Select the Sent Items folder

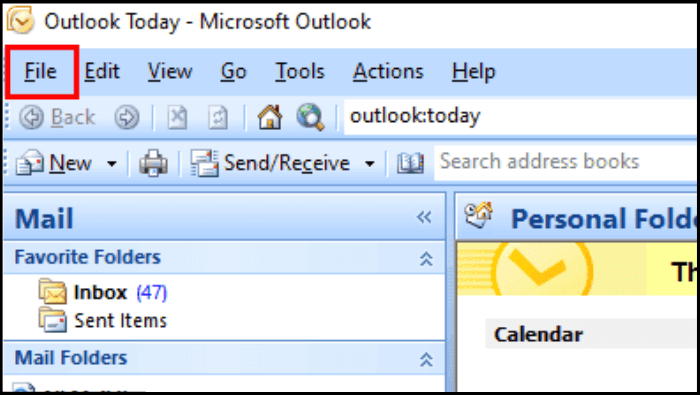pos(103,320)
